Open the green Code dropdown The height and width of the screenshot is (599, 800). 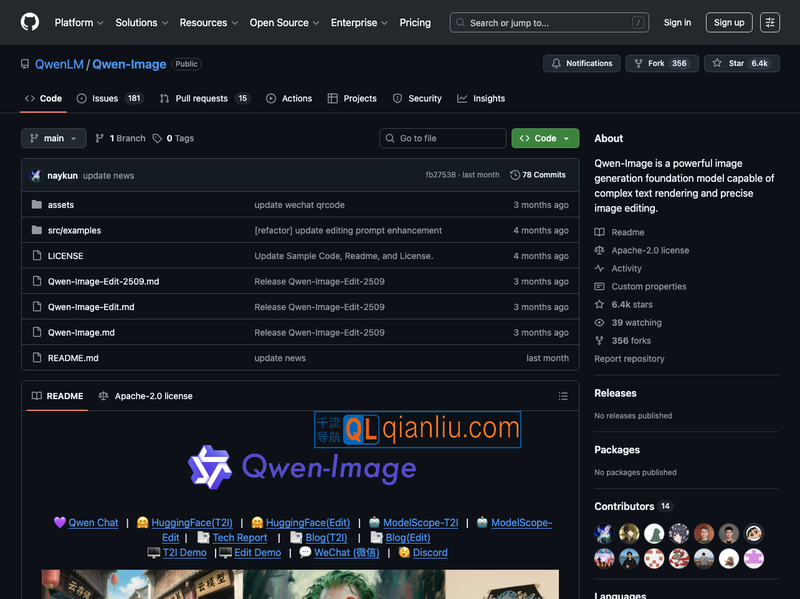pyautogui.click(x=545, y=138)
